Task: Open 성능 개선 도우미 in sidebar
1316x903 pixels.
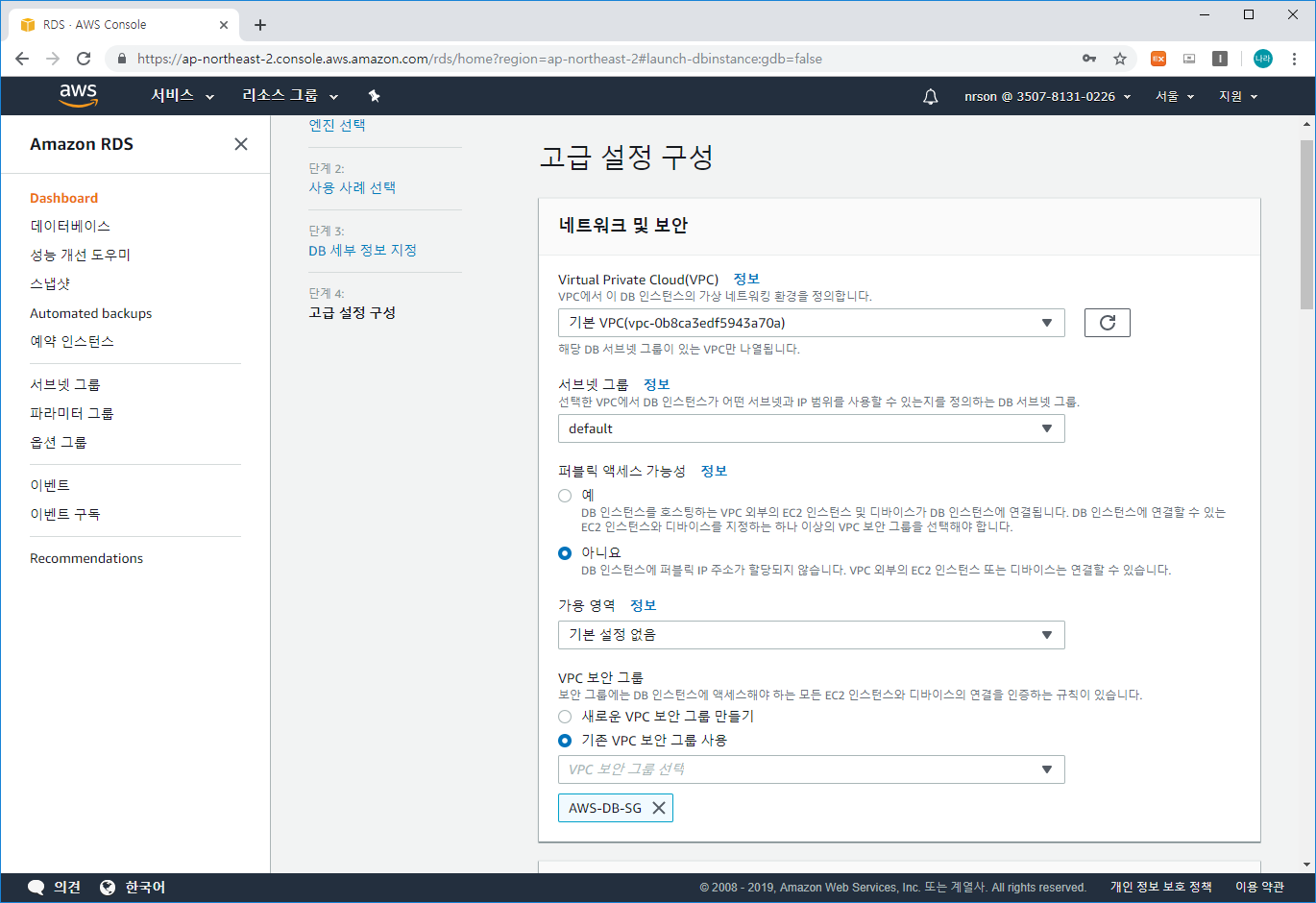Action: 80,255
